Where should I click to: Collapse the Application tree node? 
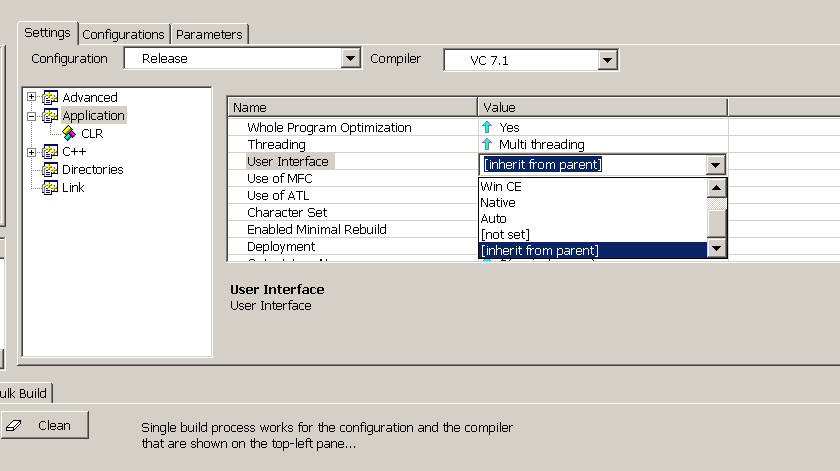pyautogui.click(x=32, y=116)
